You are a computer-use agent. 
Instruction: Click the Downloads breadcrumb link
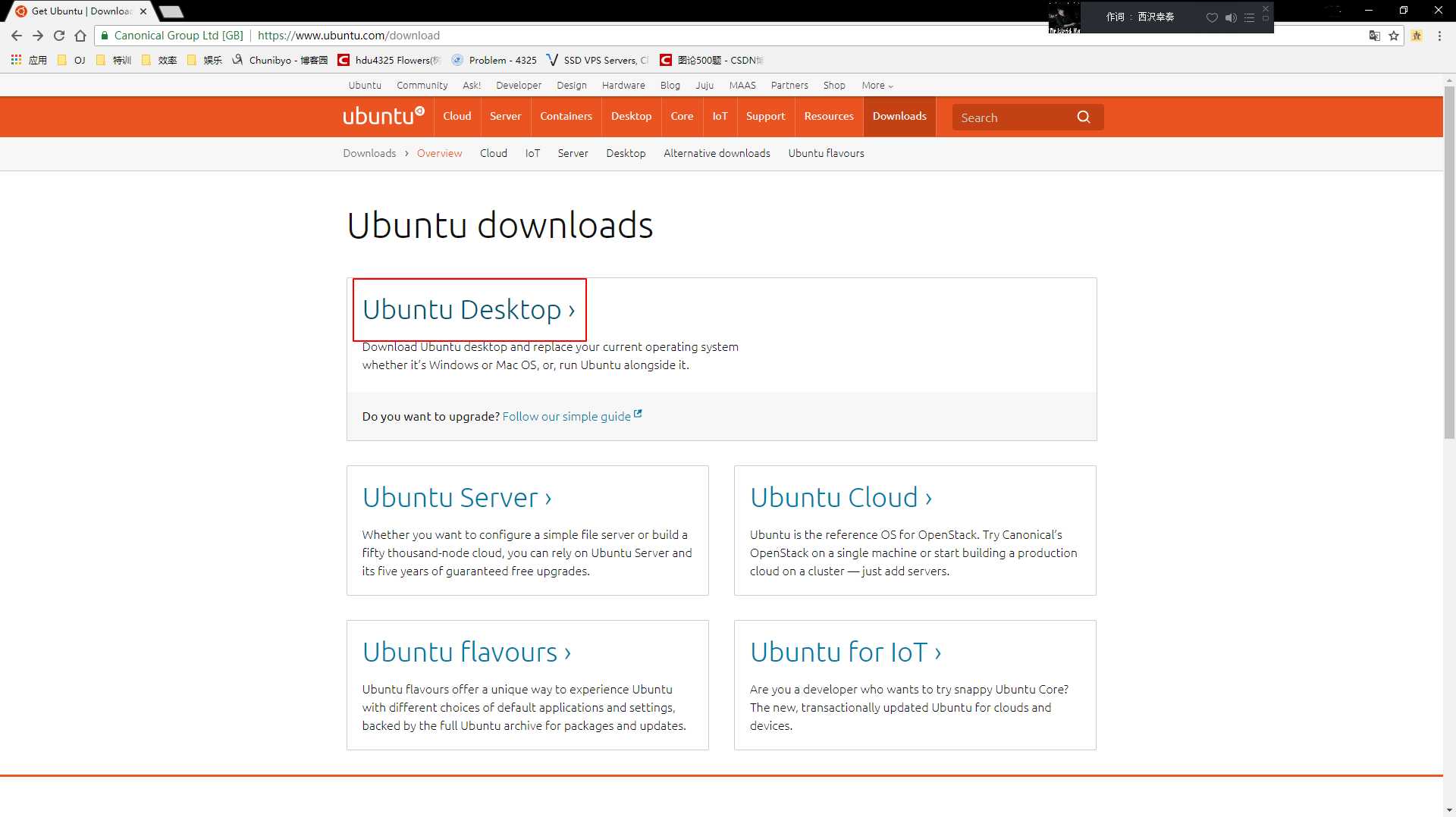coord(369,153)
